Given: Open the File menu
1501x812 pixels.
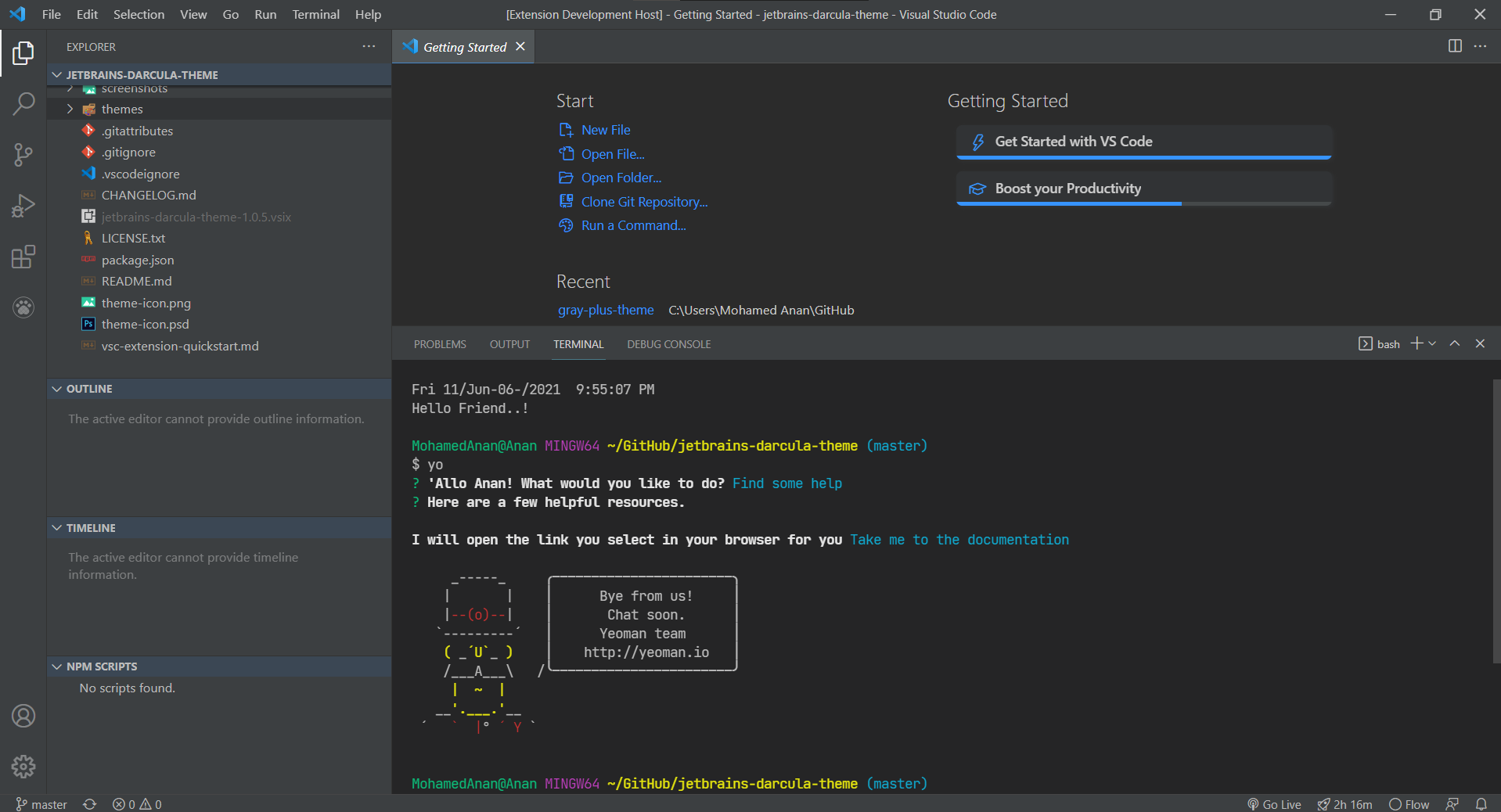Looking at the screenshot, I should pos(52,14).
